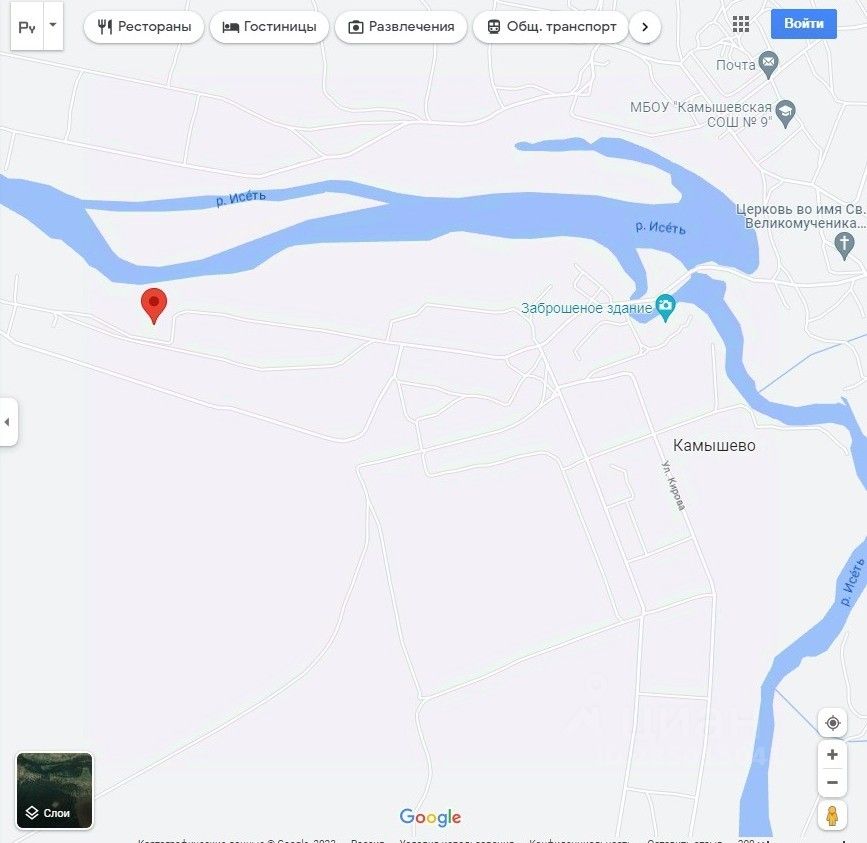
Task: Open the dropdown arrow beside Ру
Action: pos(53,25)
